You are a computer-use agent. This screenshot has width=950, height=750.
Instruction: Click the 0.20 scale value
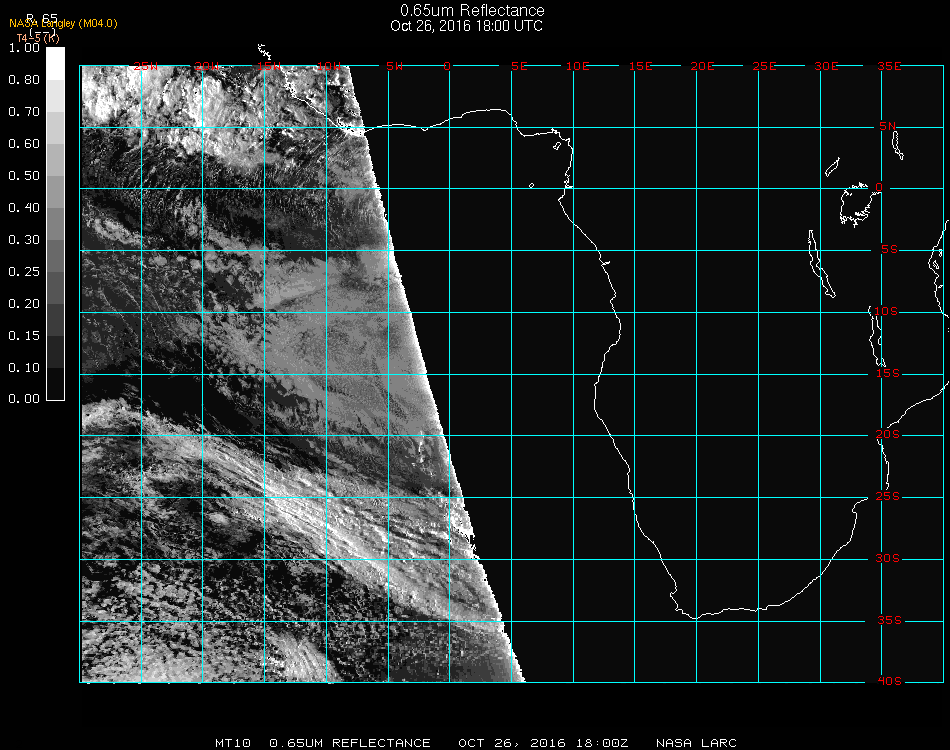coord(24,304)
